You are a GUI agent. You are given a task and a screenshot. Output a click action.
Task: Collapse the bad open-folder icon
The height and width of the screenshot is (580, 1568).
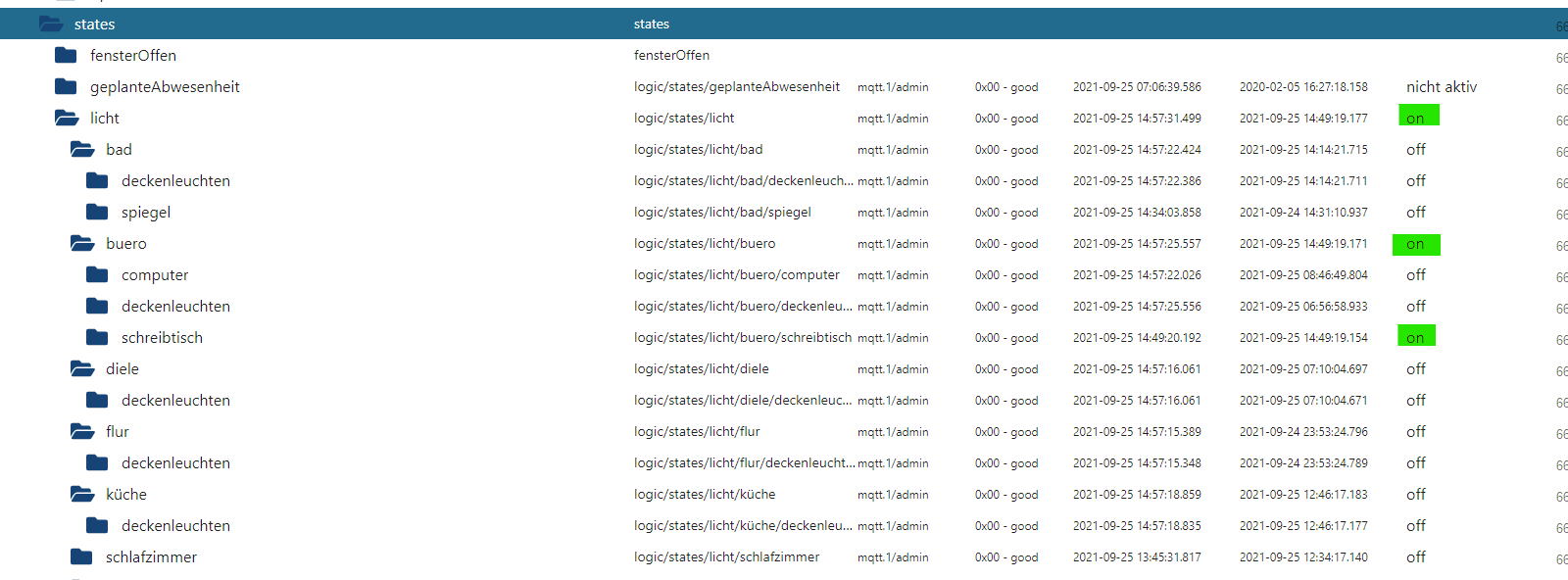82,149
